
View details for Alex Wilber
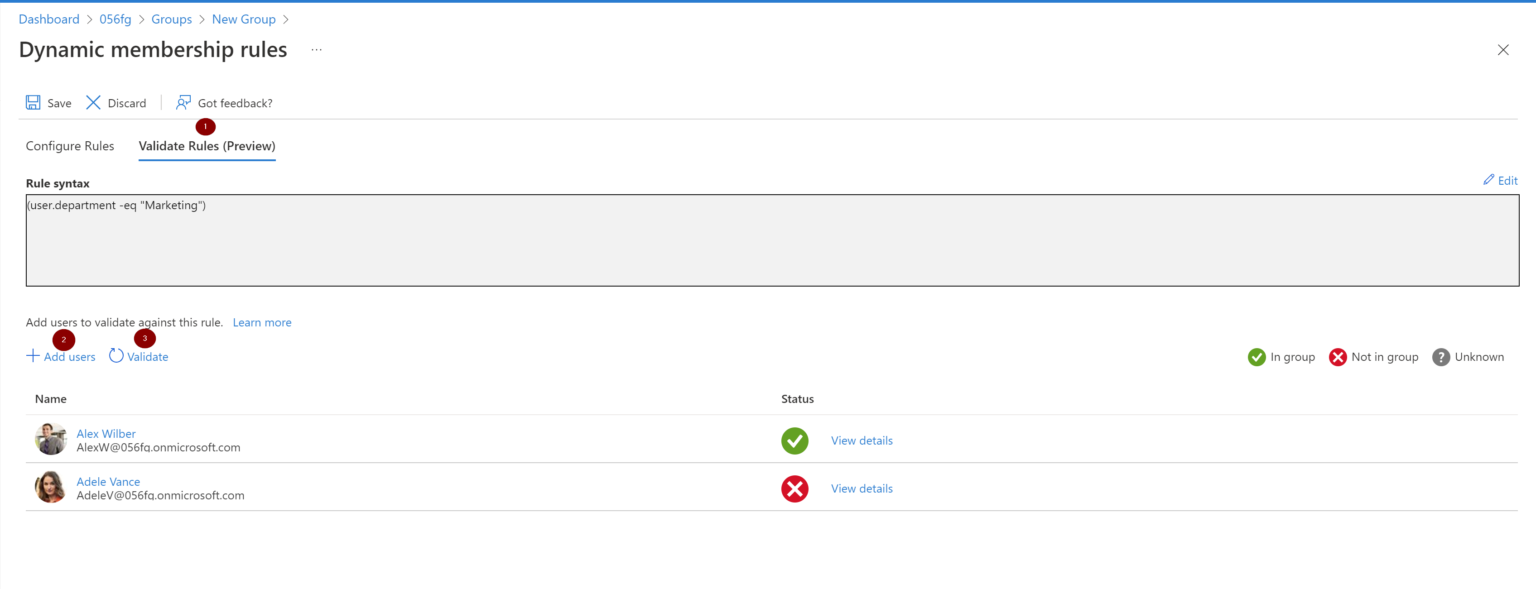point(861,440)
